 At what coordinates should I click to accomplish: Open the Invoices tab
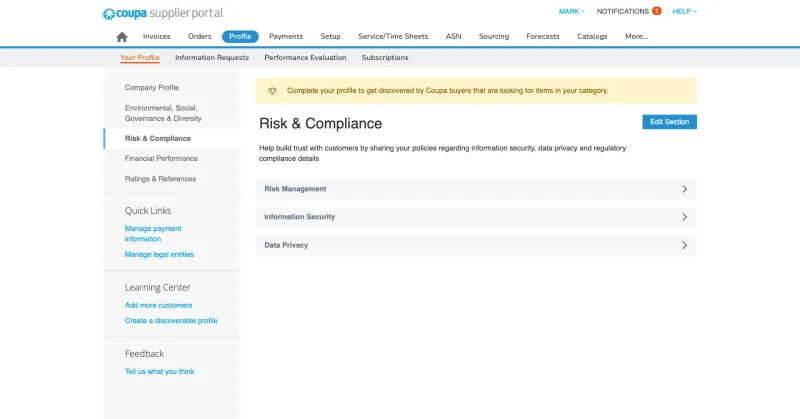156,36
